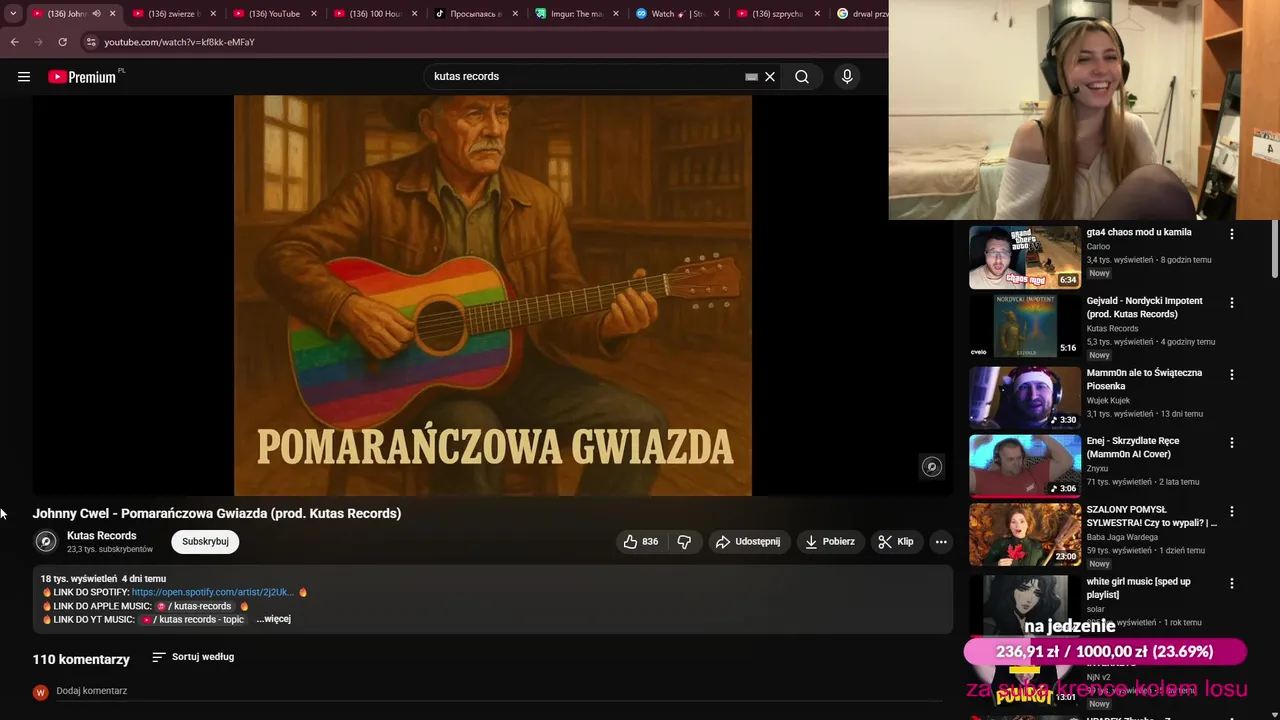
Task: Click the video player showing Pomarańczowa Gwiazda
Action: click(492, 295)
